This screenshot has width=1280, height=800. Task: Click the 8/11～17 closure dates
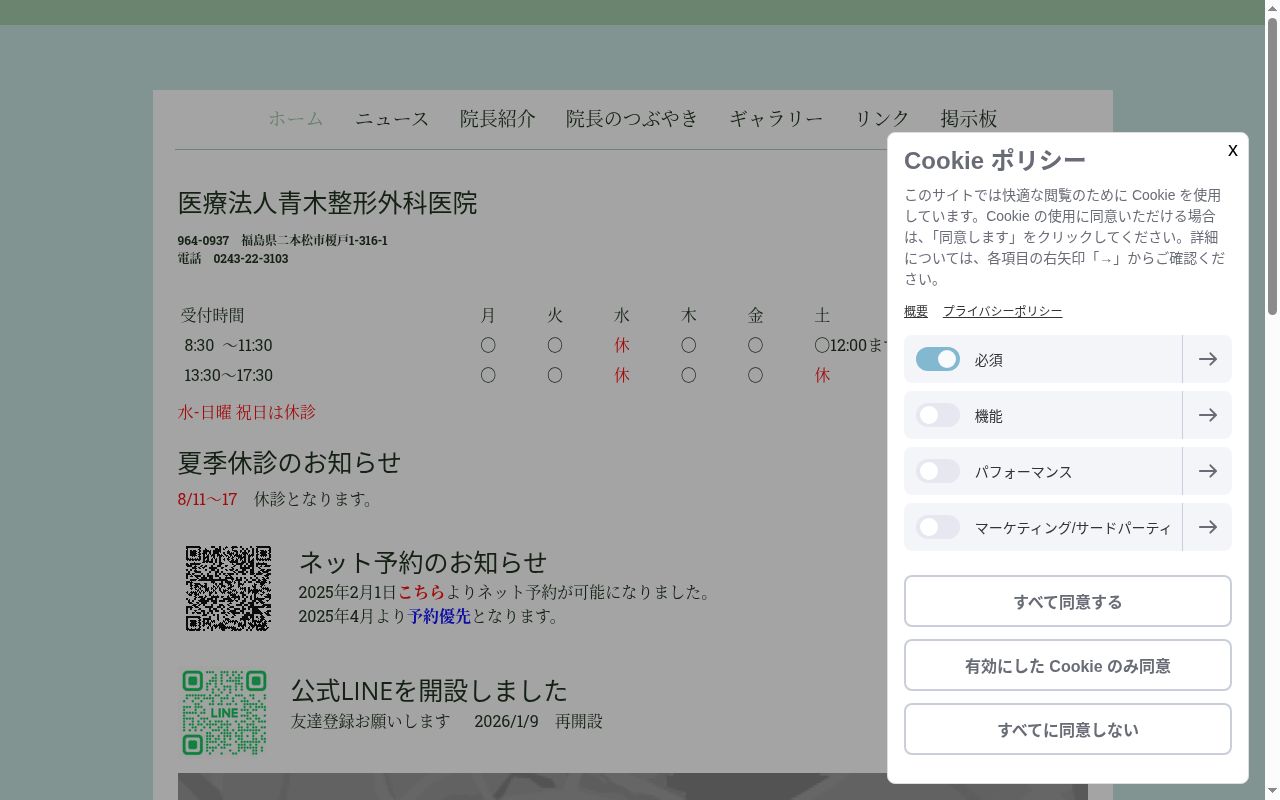coord(208,499)
